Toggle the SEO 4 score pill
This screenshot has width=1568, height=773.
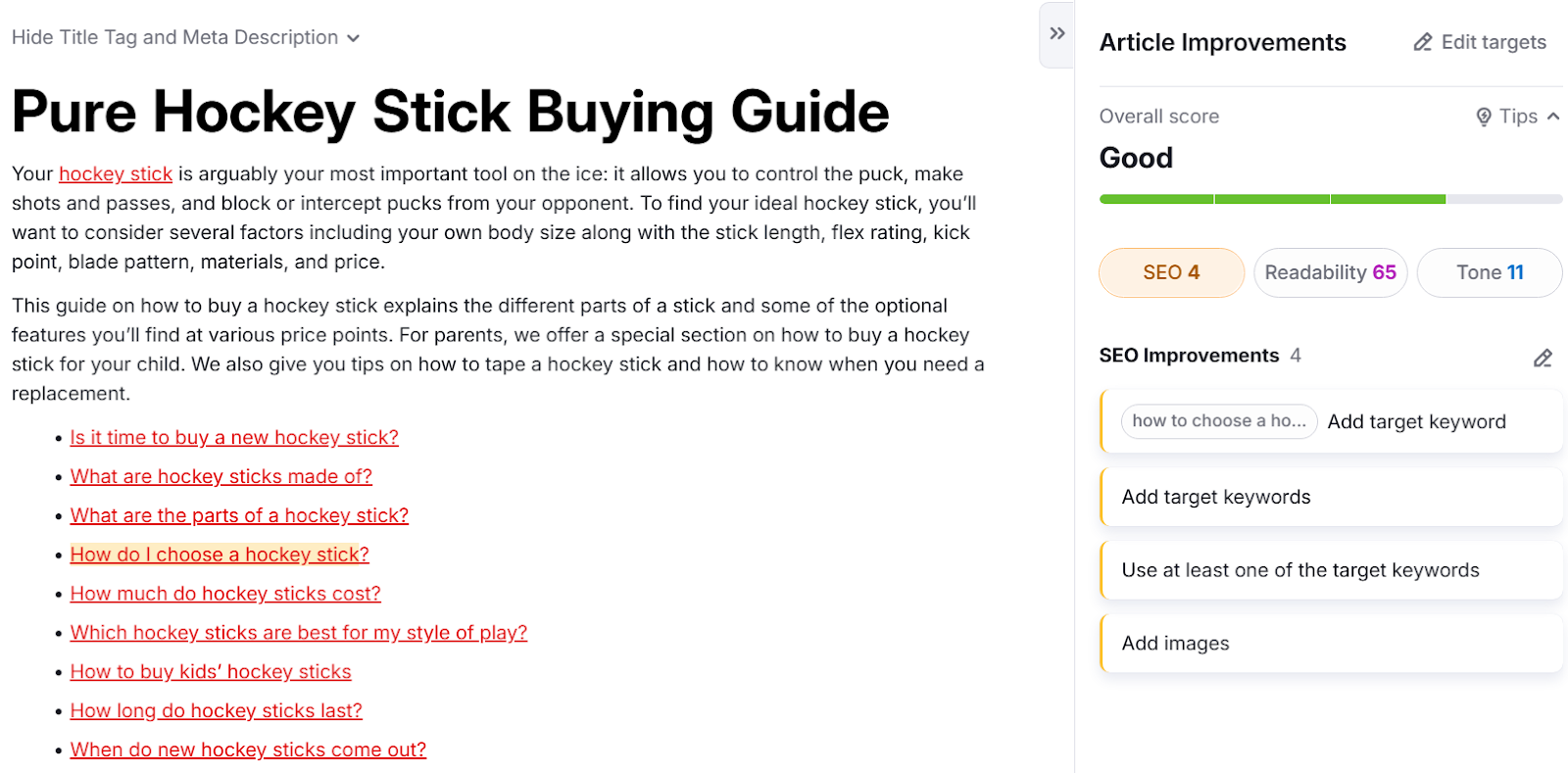point(1171,272)
